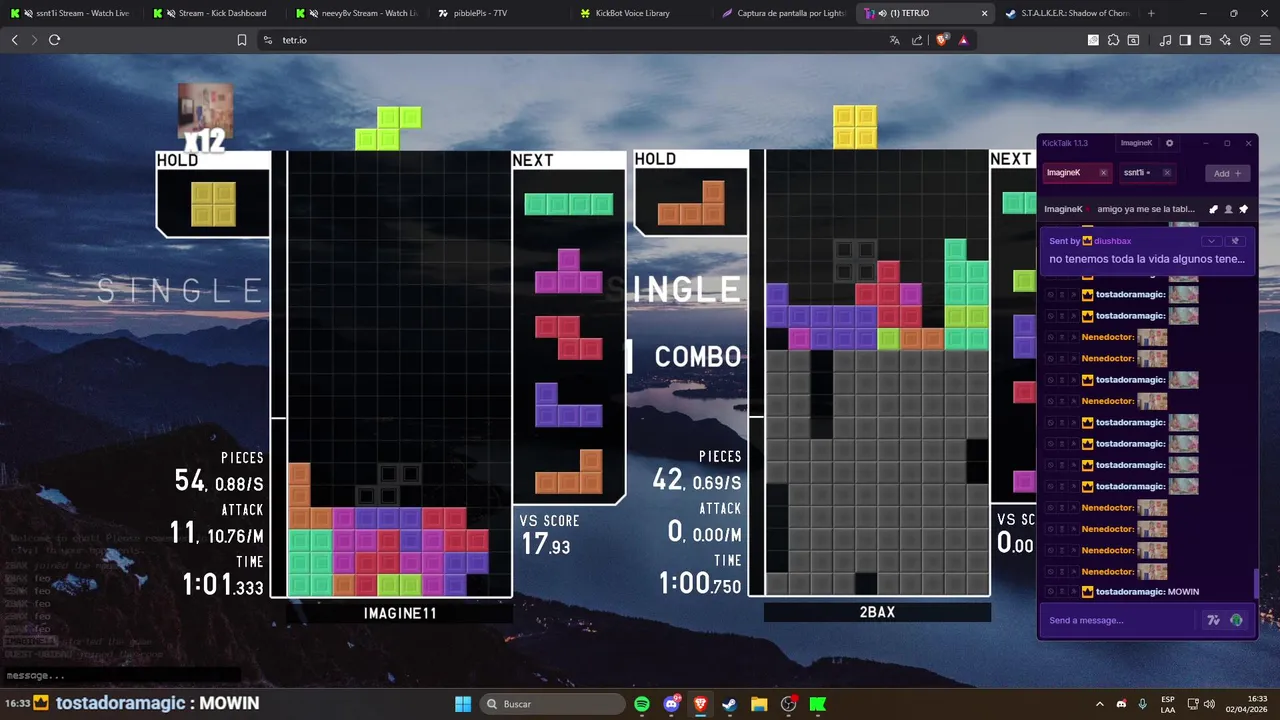Open the S.T.A.L.K.E.R. Shadow of Chornobyl tab
Viewport: 1280px width, 720px height.
click(1068, 13)
